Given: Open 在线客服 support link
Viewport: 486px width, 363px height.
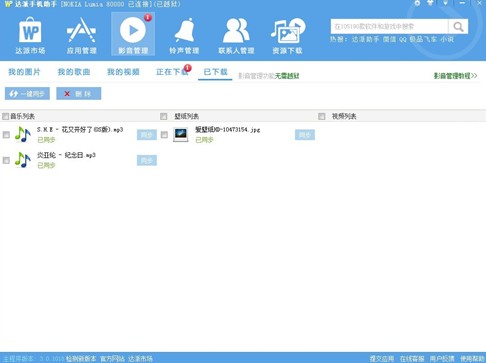Looking at the screenshot, I should coord(412,359).
